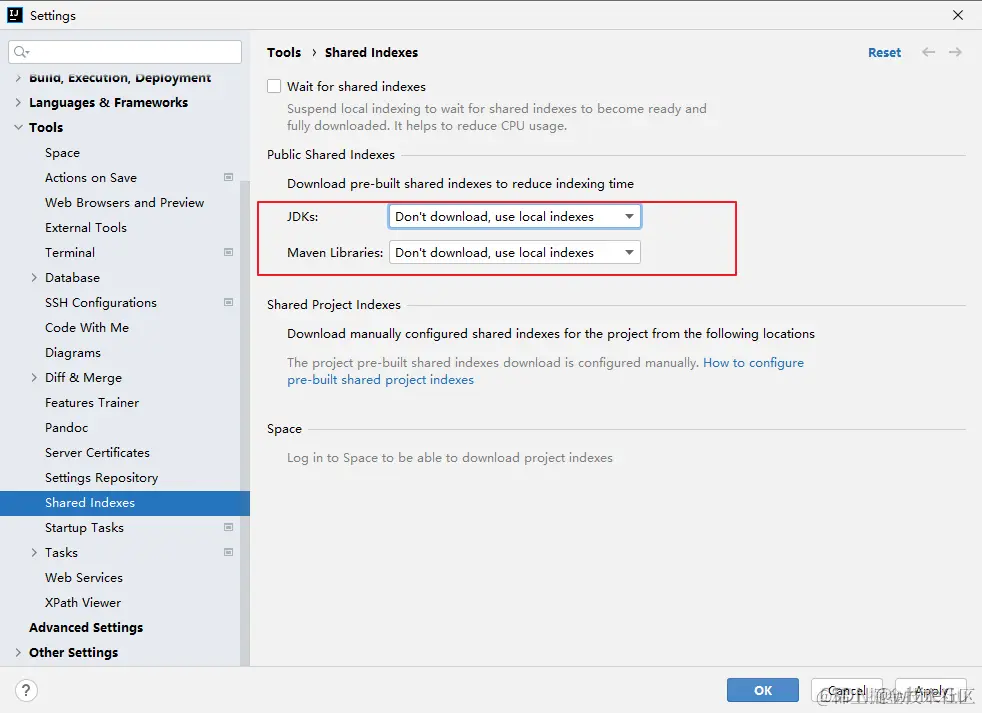Expand the Diff & Merge node
Screen dimensions: 982x713
[x=34, y=377]
